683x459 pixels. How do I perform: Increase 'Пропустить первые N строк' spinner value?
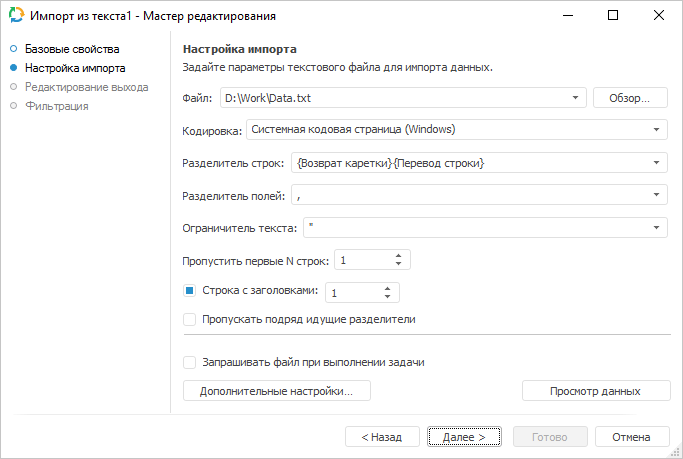(x=399, y=255)
